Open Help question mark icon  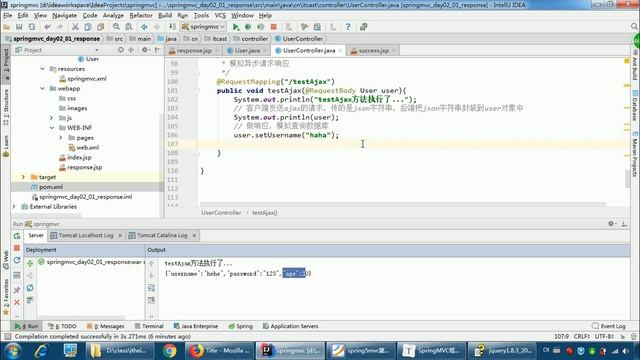(x=348, y=27)
